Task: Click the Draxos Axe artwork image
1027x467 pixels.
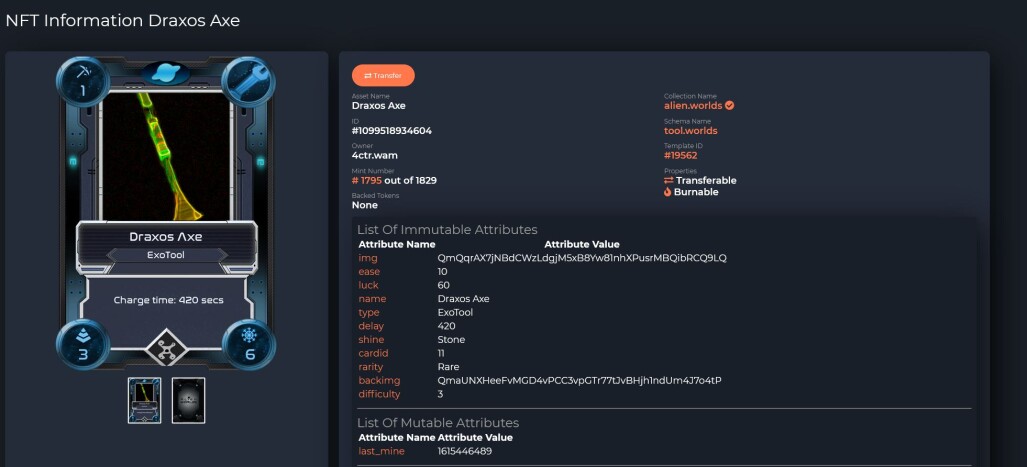Action: tap(166, 157)
